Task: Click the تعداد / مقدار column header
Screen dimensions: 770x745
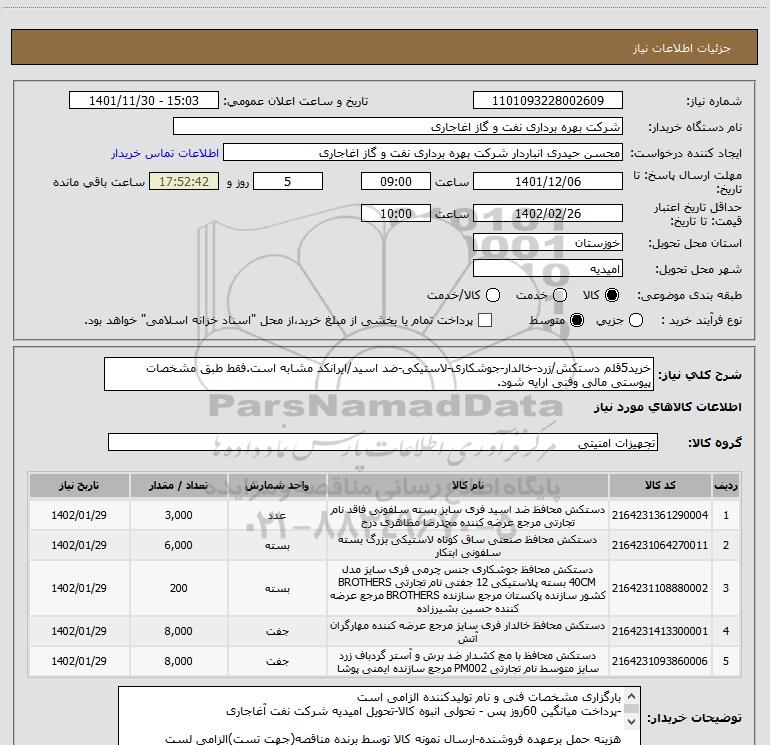Action: tap(179, 486)
